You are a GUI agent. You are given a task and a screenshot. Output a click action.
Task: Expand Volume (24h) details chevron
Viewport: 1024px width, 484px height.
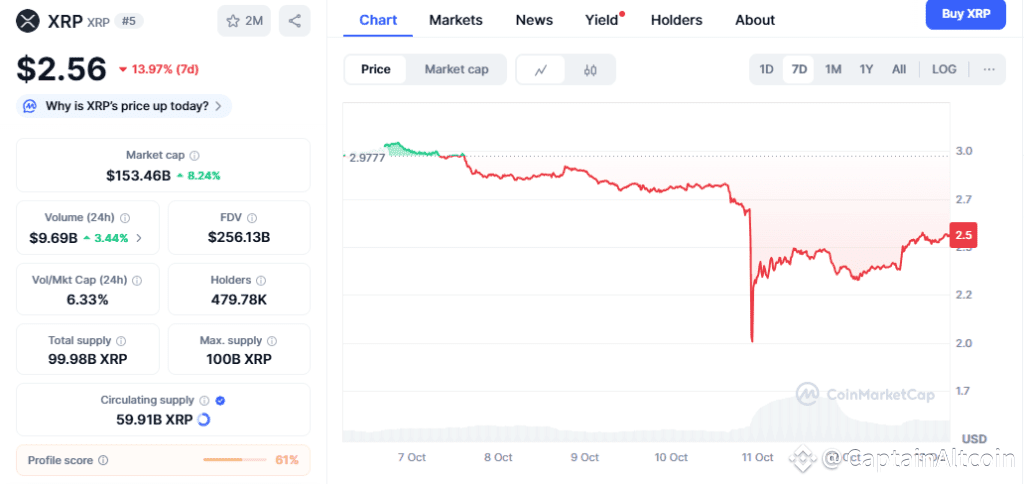click(x=139, y=238)
